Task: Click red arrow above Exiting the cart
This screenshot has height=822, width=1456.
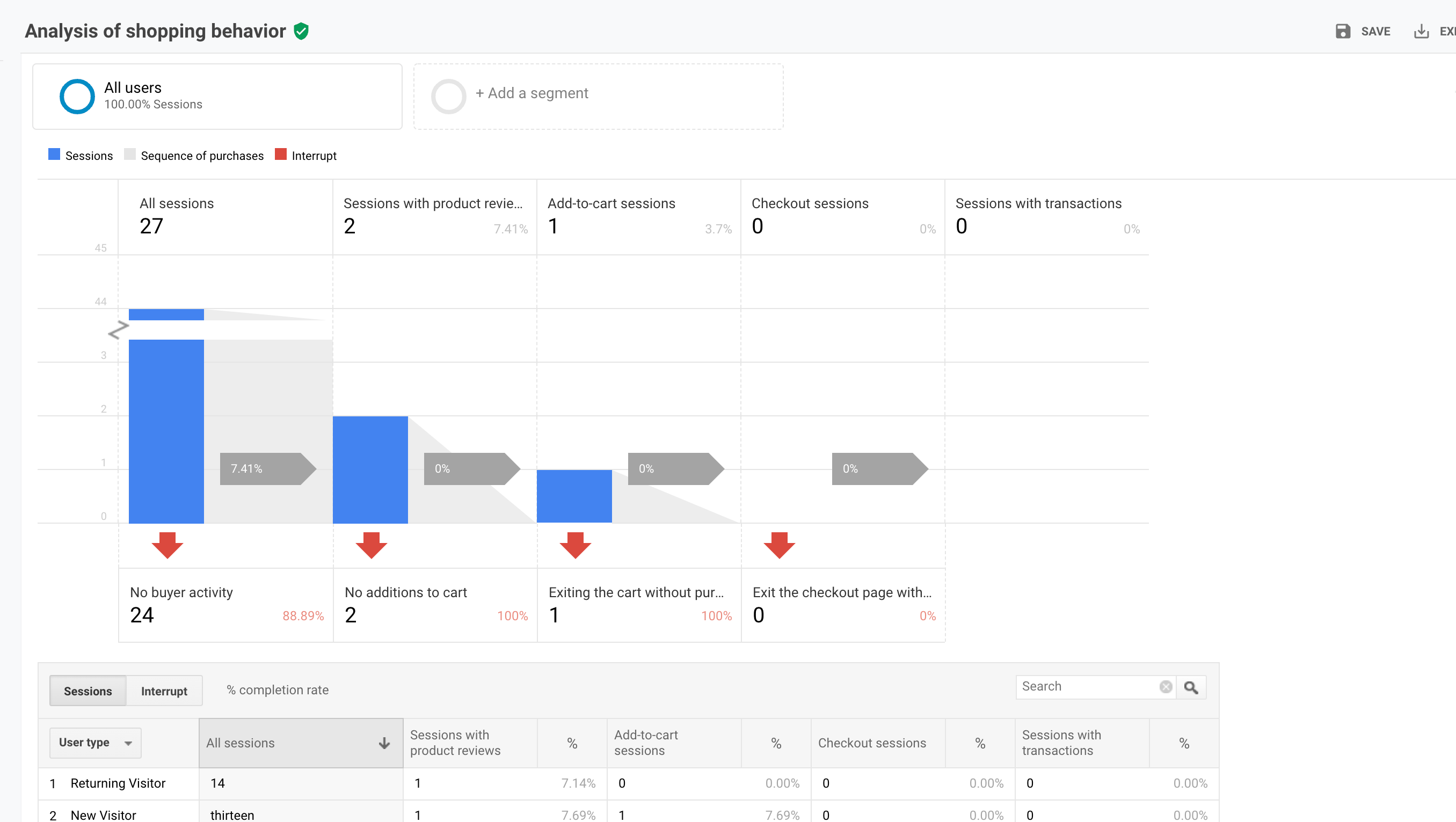Action: click(x=576, y=545)
